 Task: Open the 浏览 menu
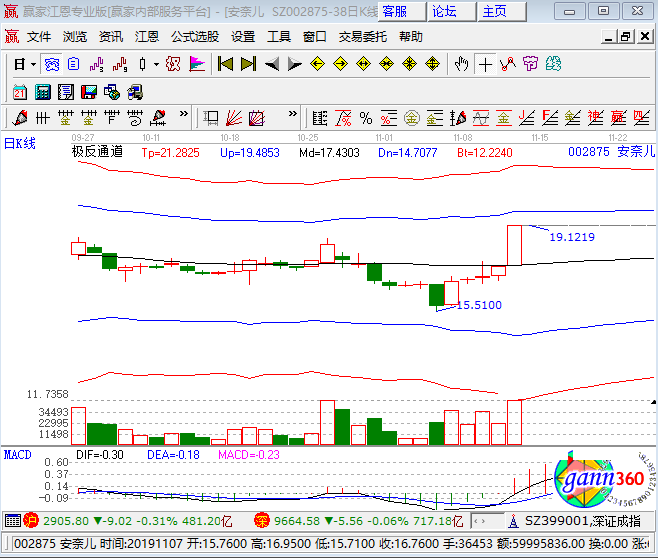tap(75, 37)
